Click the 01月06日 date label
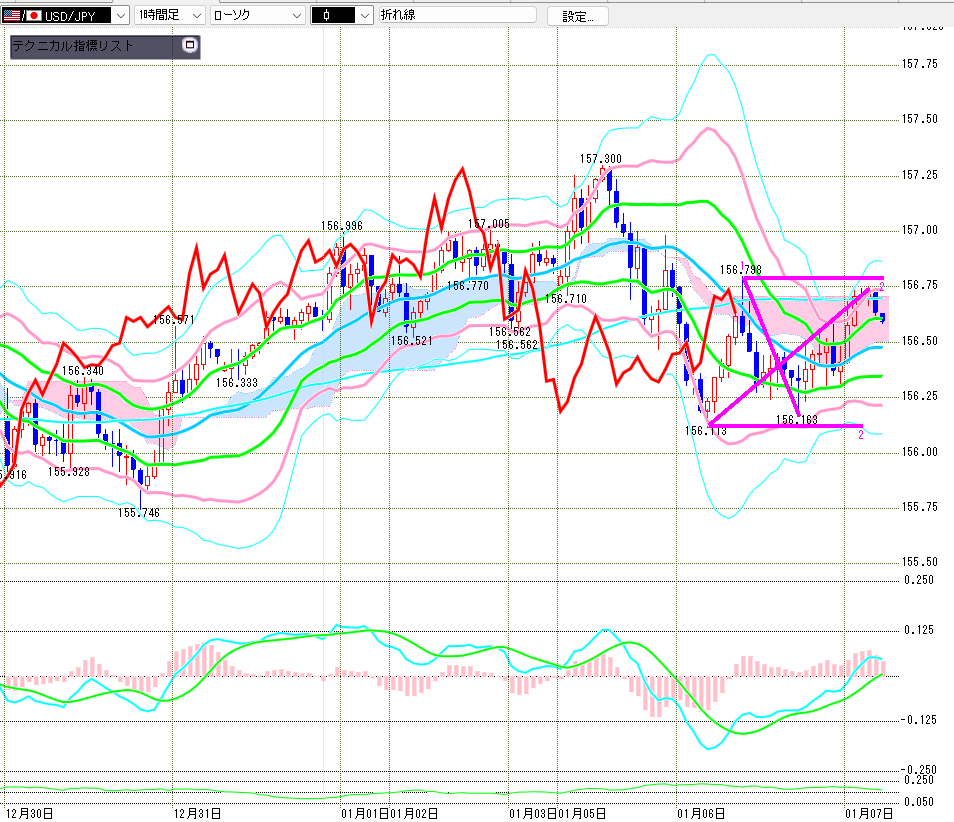The width and height of the screenshot is (954, 822). (x=700, y=812)
